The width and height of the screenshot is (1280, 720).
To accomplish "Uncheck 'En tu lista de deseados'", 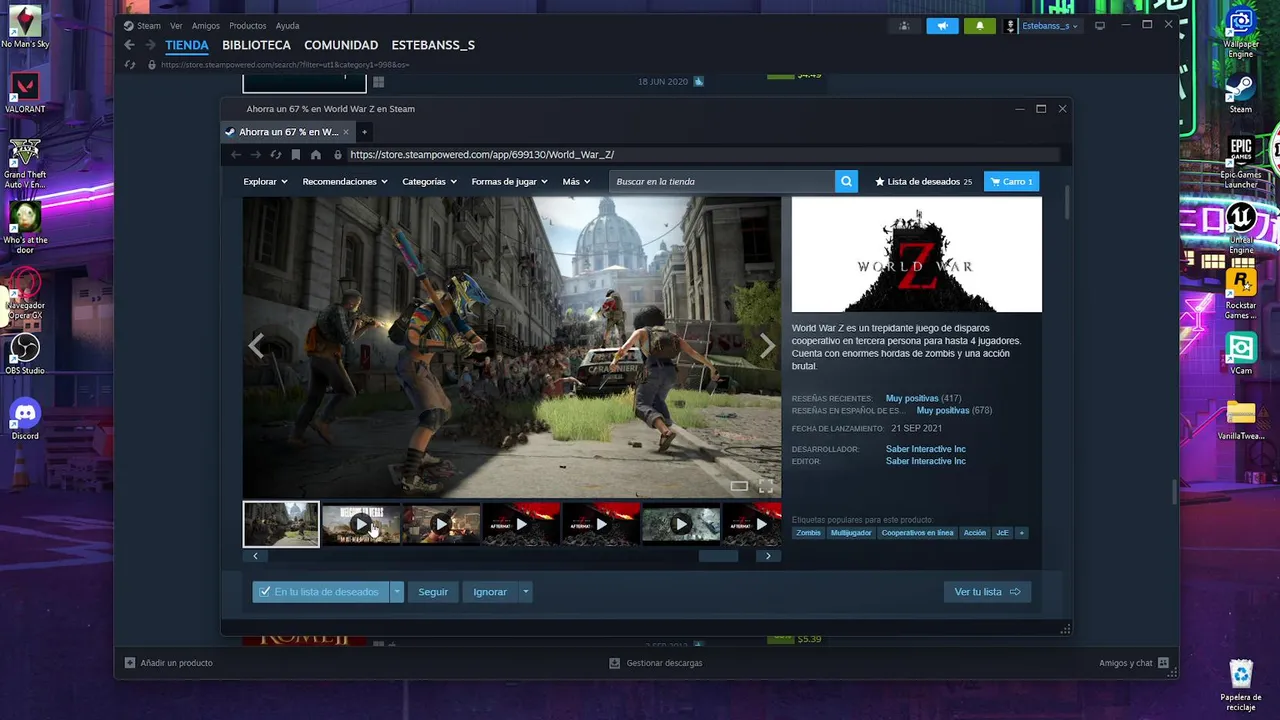I will tap(320, 592).
